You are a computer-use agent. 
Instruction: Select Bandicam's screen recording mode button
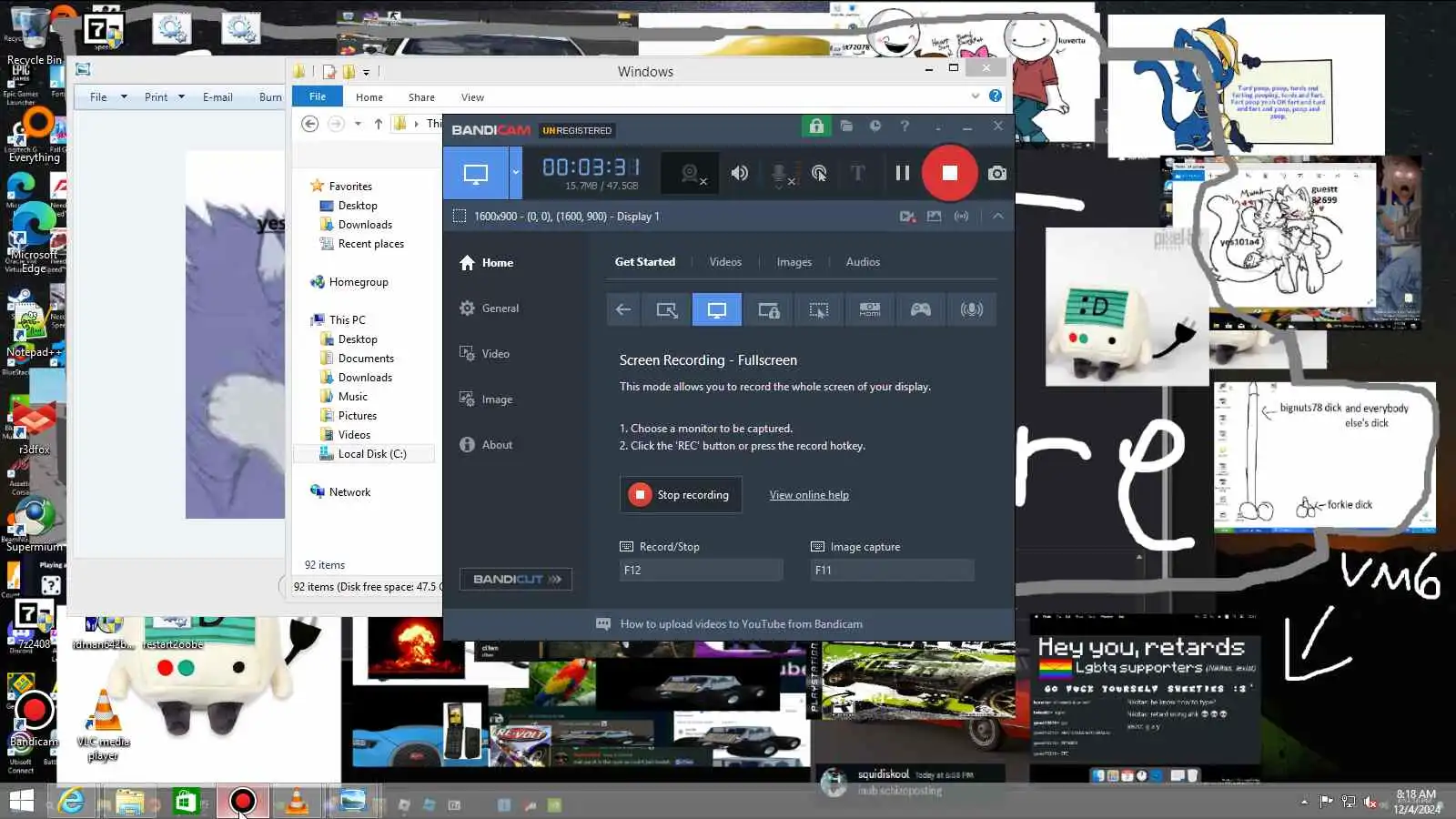476,173
